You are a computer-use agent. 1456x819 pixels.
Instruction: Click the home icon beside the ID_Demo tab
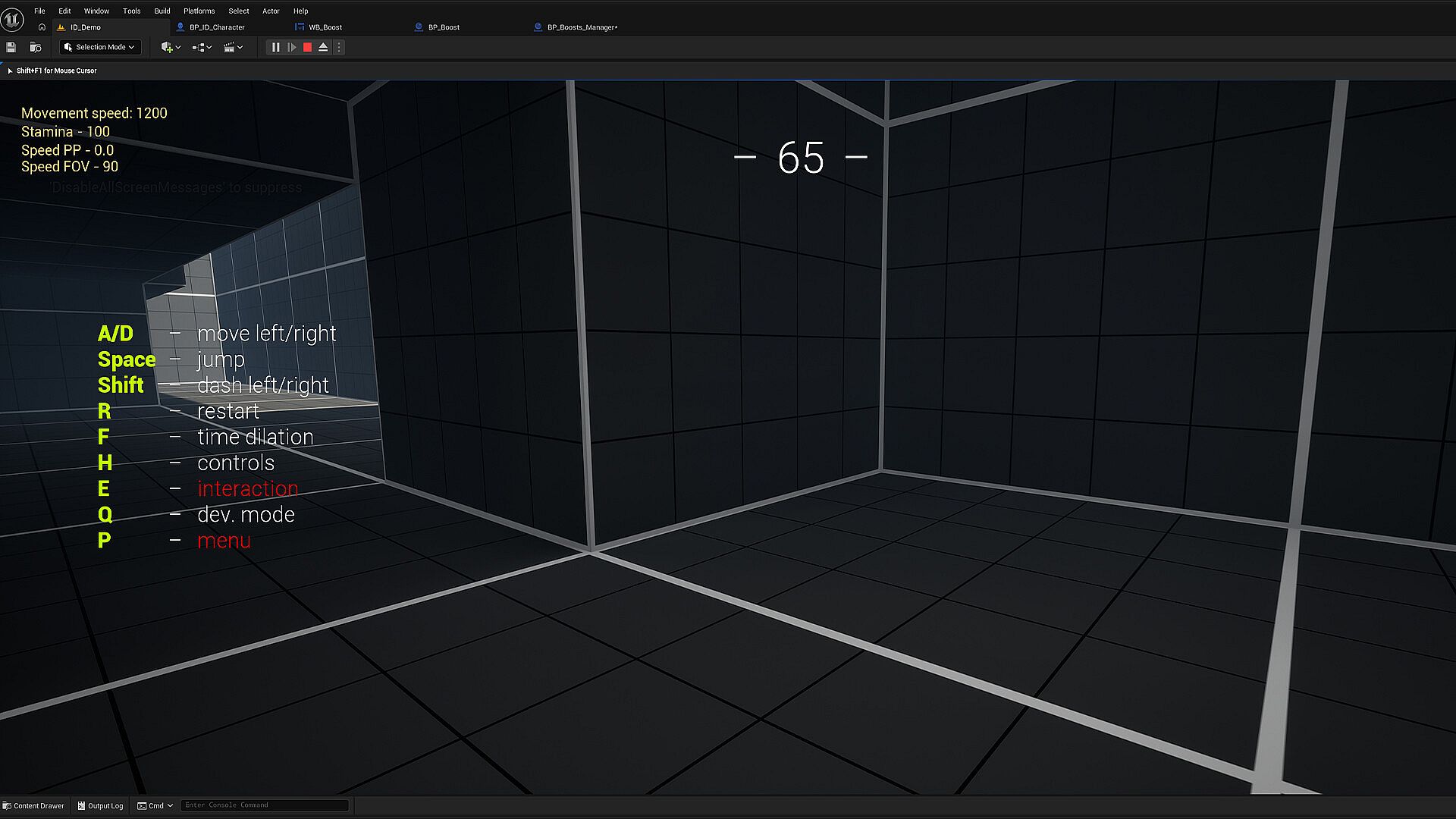click(42, 27)
